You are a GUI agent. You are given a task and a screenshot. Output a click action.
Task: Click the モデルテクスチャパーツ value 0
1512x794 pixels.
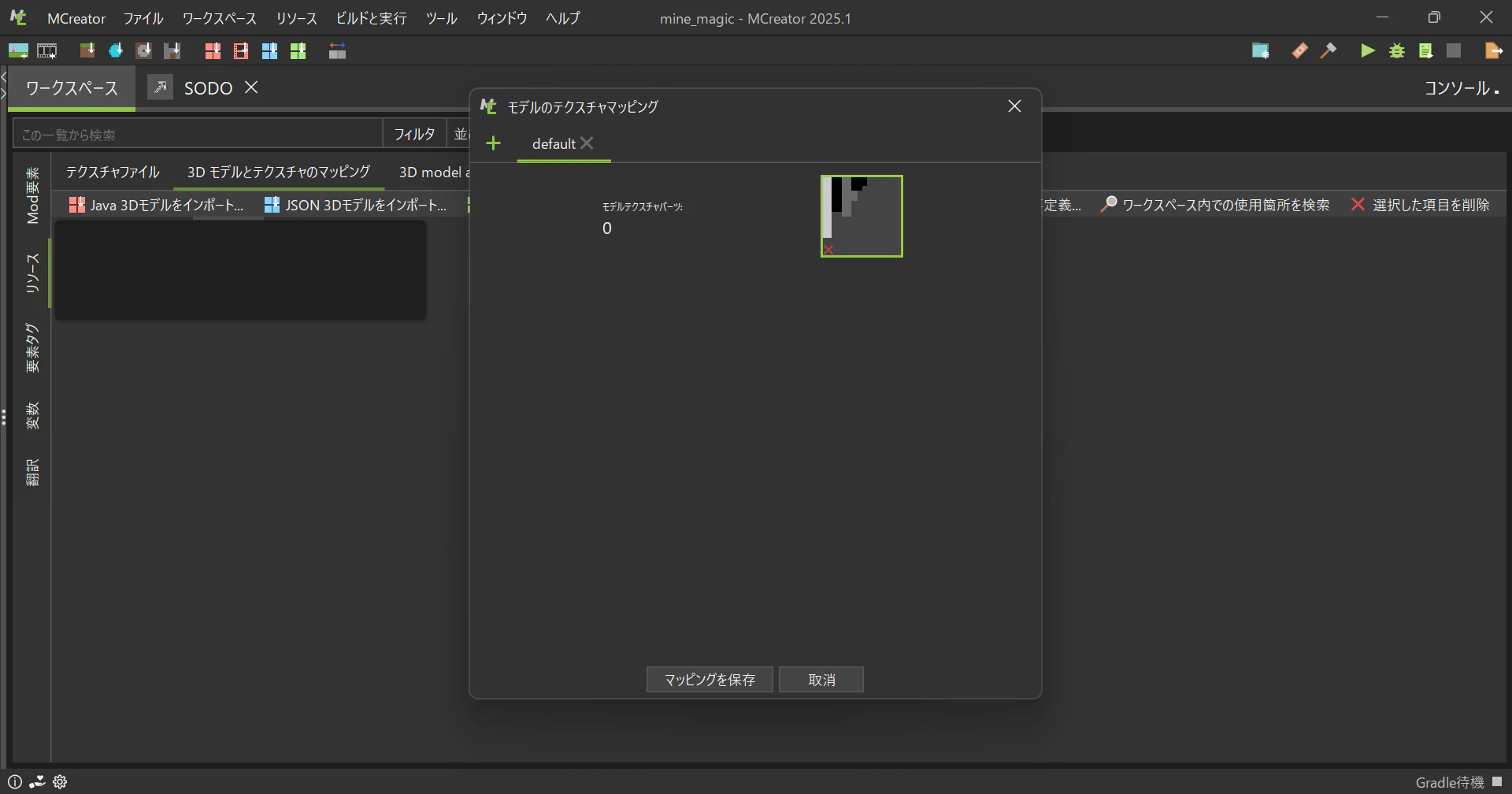tap(607, 228)
